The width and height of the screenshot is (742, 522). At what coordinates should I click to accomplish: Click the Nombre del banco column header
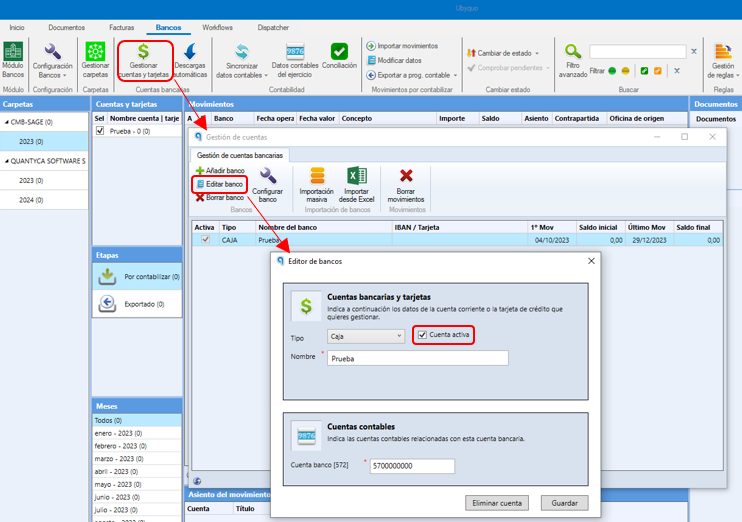[324, 227]
